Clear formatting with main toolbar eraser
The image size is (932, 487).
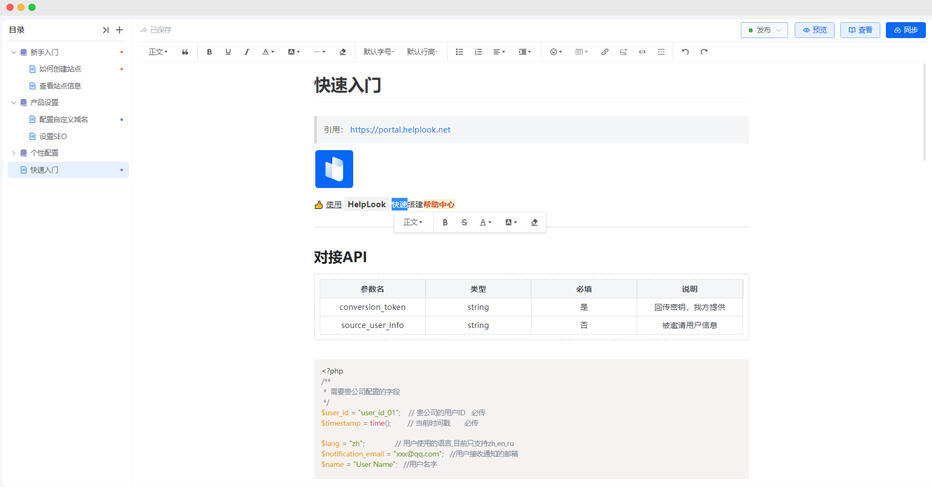[343, 52]
